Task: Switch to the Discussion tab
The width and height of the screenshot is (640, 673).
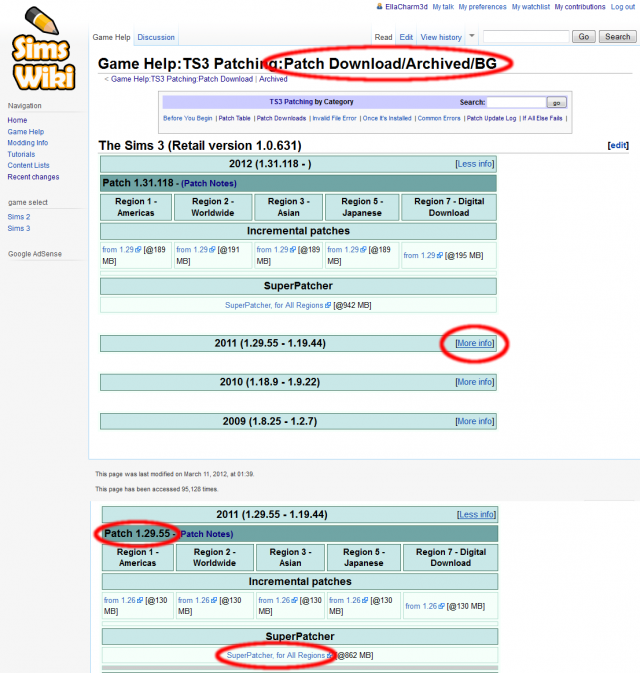Action: pyautogui.click(x=156, y=37)
